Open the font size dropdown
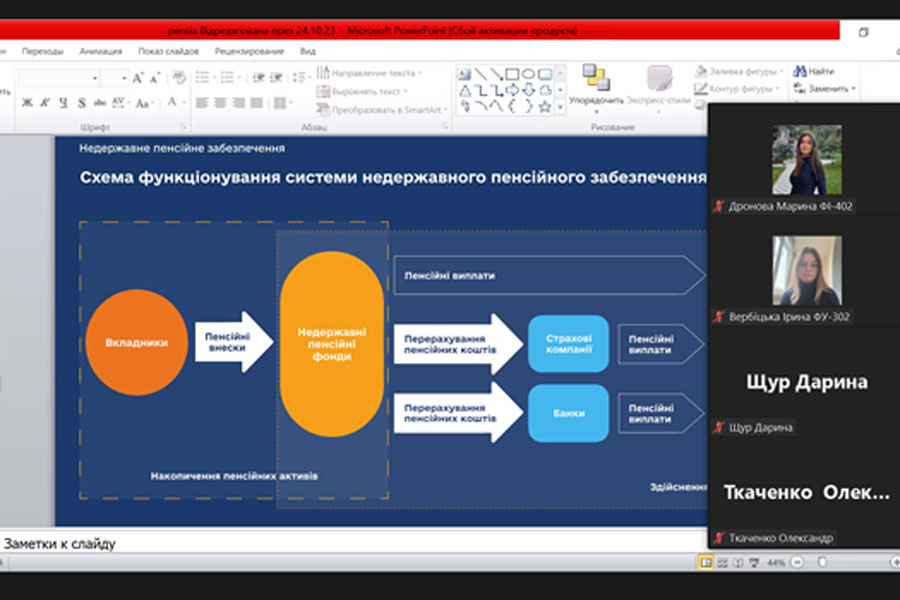Viewport: 900px width, 600px height. (x=123, y=78)
